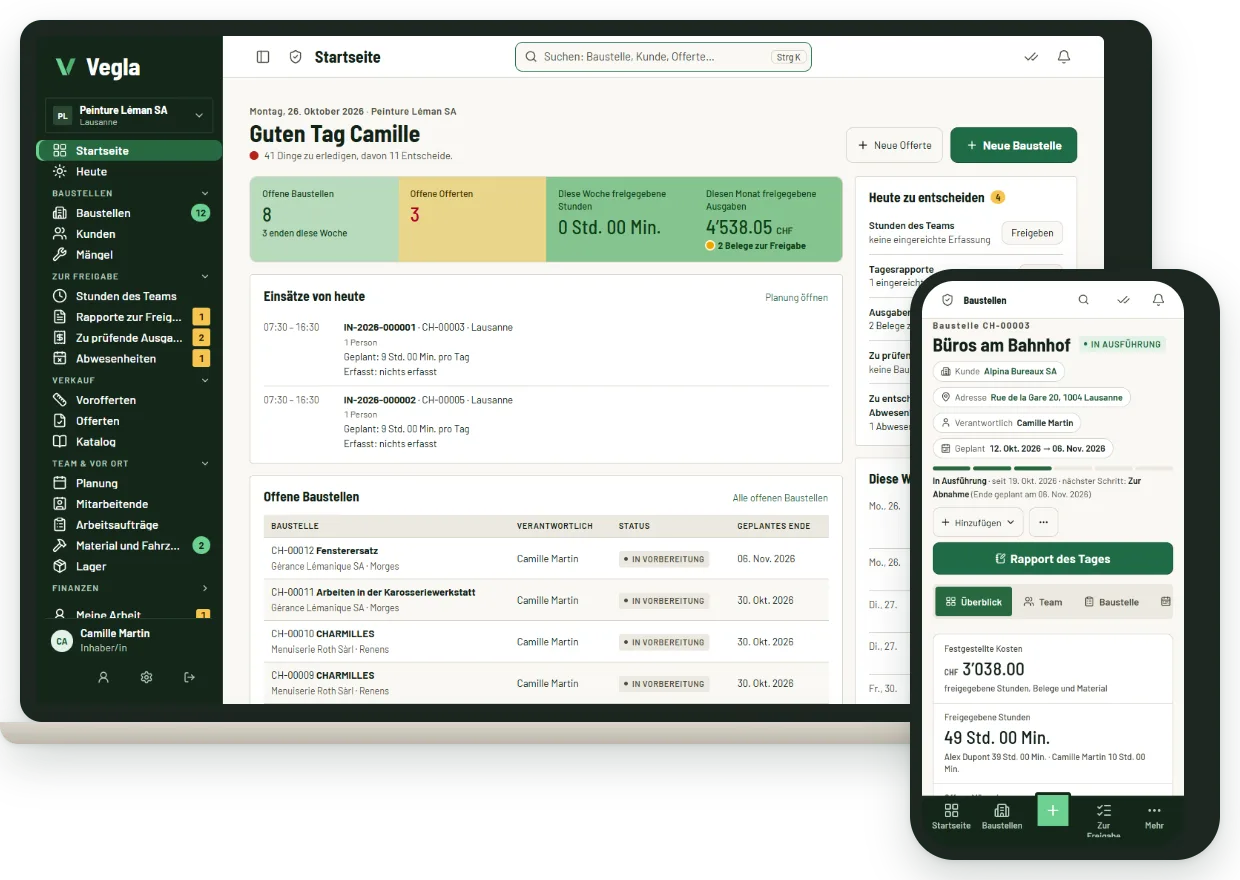Open Vorofferten in the sidebar
Viewport: 1240px width, 880px height.
[129, 400]
